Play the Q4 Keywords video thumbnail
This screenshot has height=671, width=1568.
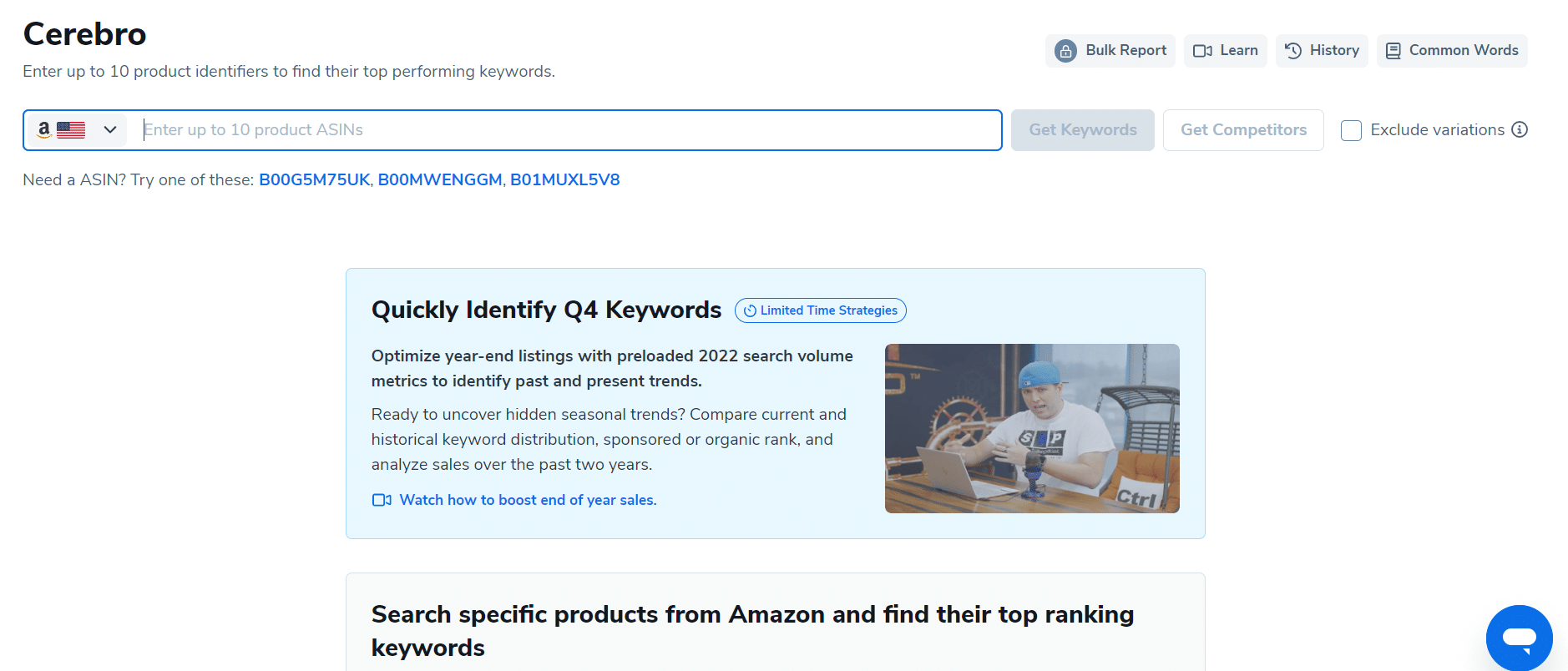point(1032,428)
